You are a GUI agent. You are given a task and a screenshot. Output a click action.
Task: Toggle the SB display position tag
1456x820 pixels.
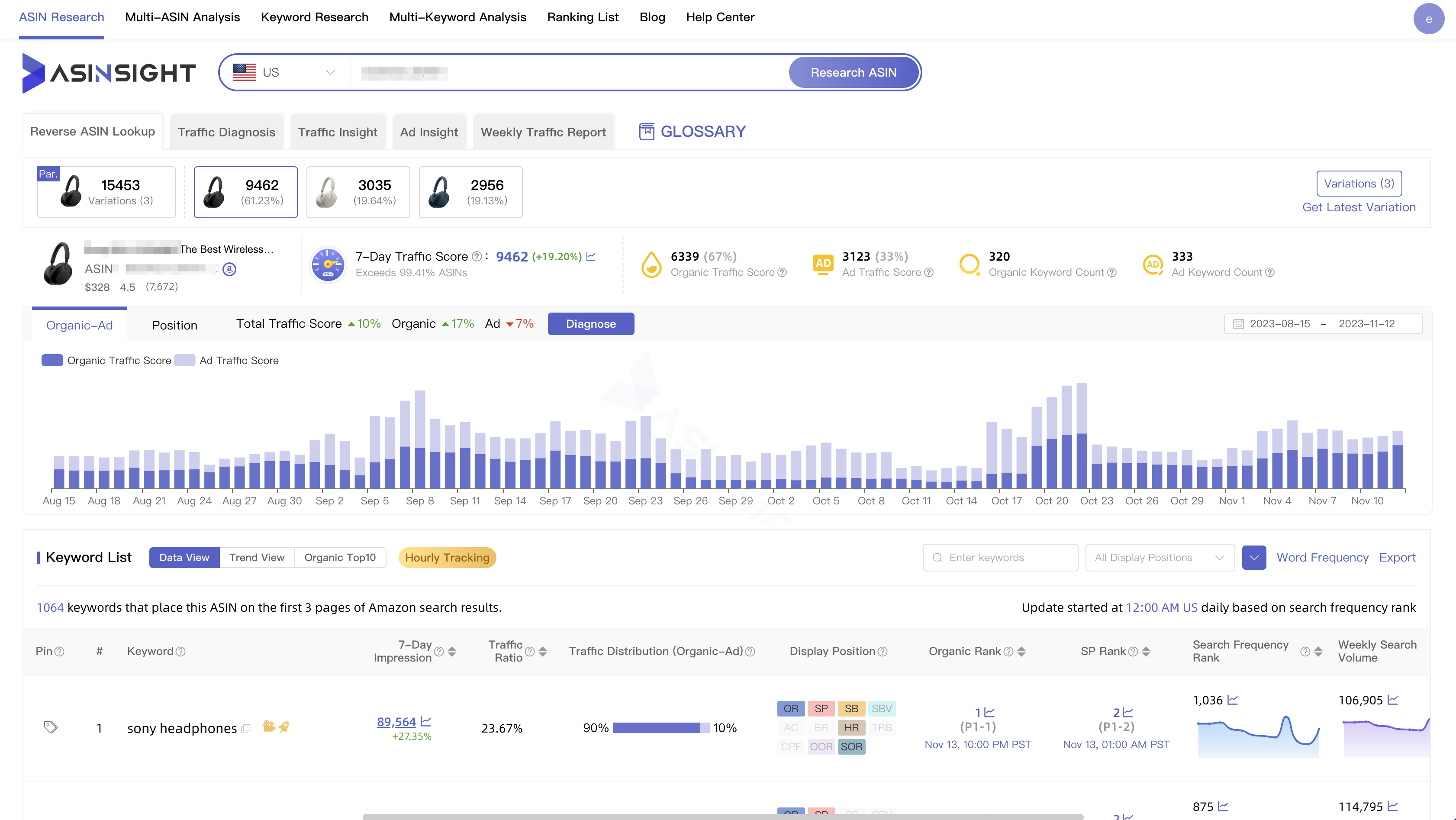click(x=851, y=709)
